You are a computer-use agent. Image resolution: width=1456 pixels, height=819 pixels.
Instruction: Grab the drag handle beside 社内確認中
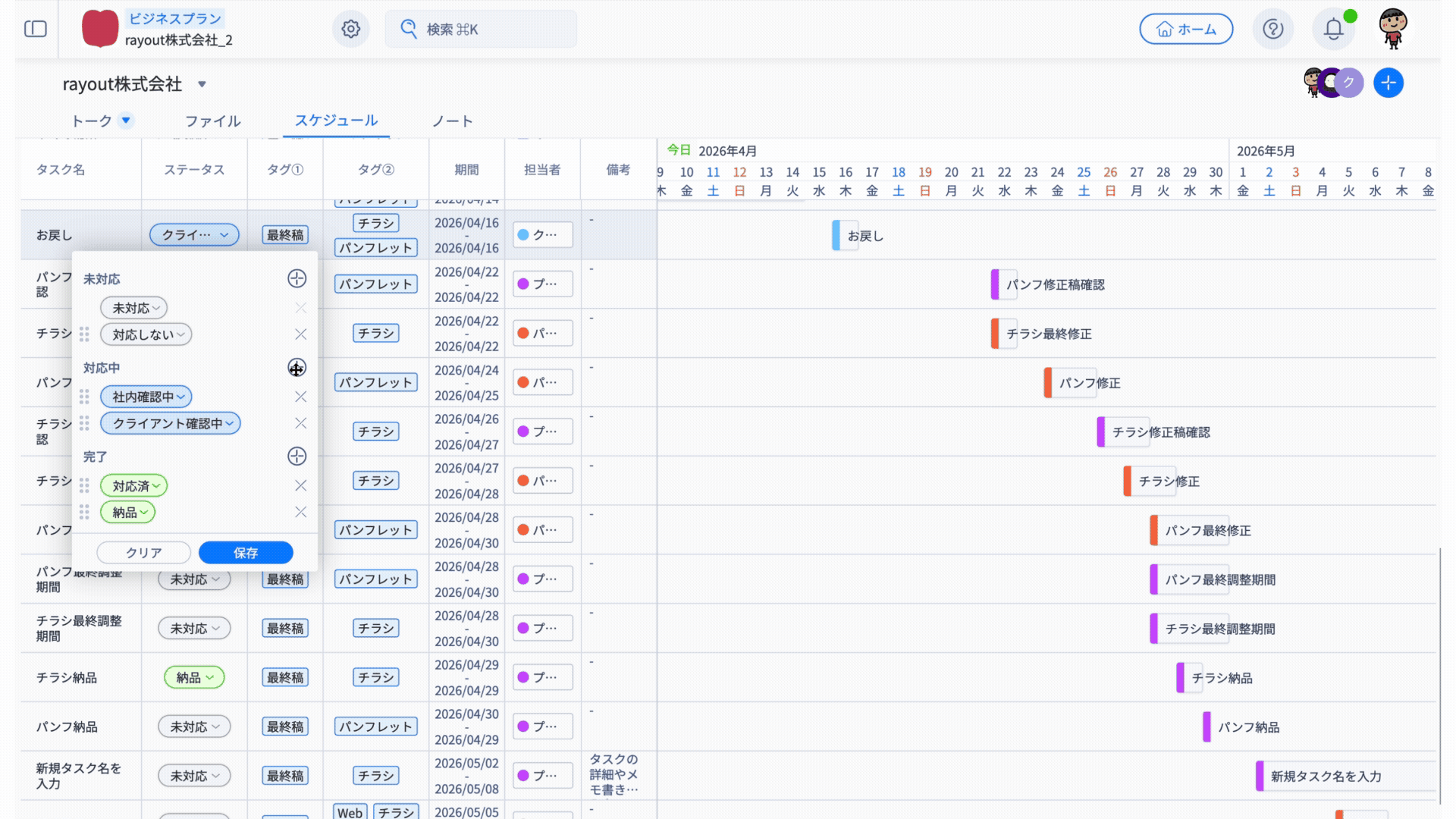point(84,397)
